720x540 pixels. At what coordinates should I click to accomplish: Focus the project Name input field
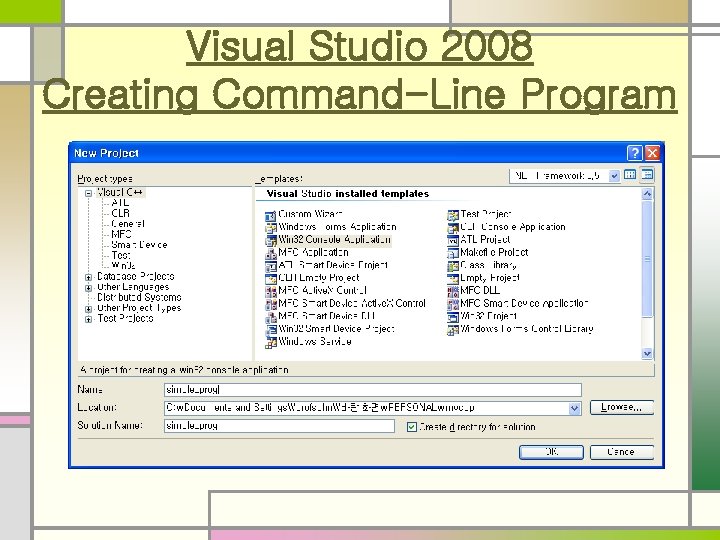pos(373,390)
